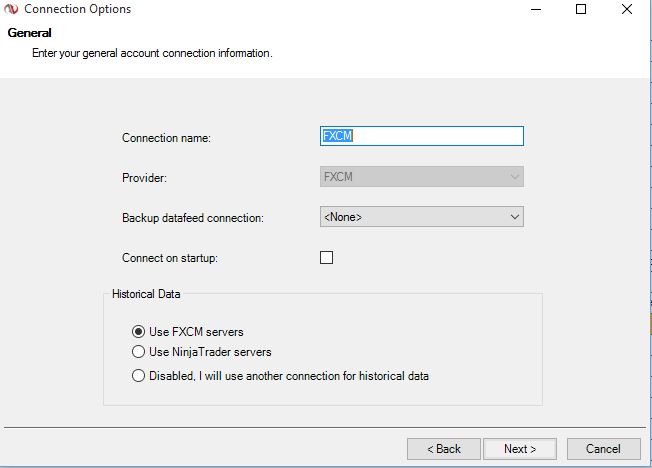The height and width of the screenshot is (468, 652).
Task: Click the "Backup datafeed connection:" label
Action: [x=193, y=217]
